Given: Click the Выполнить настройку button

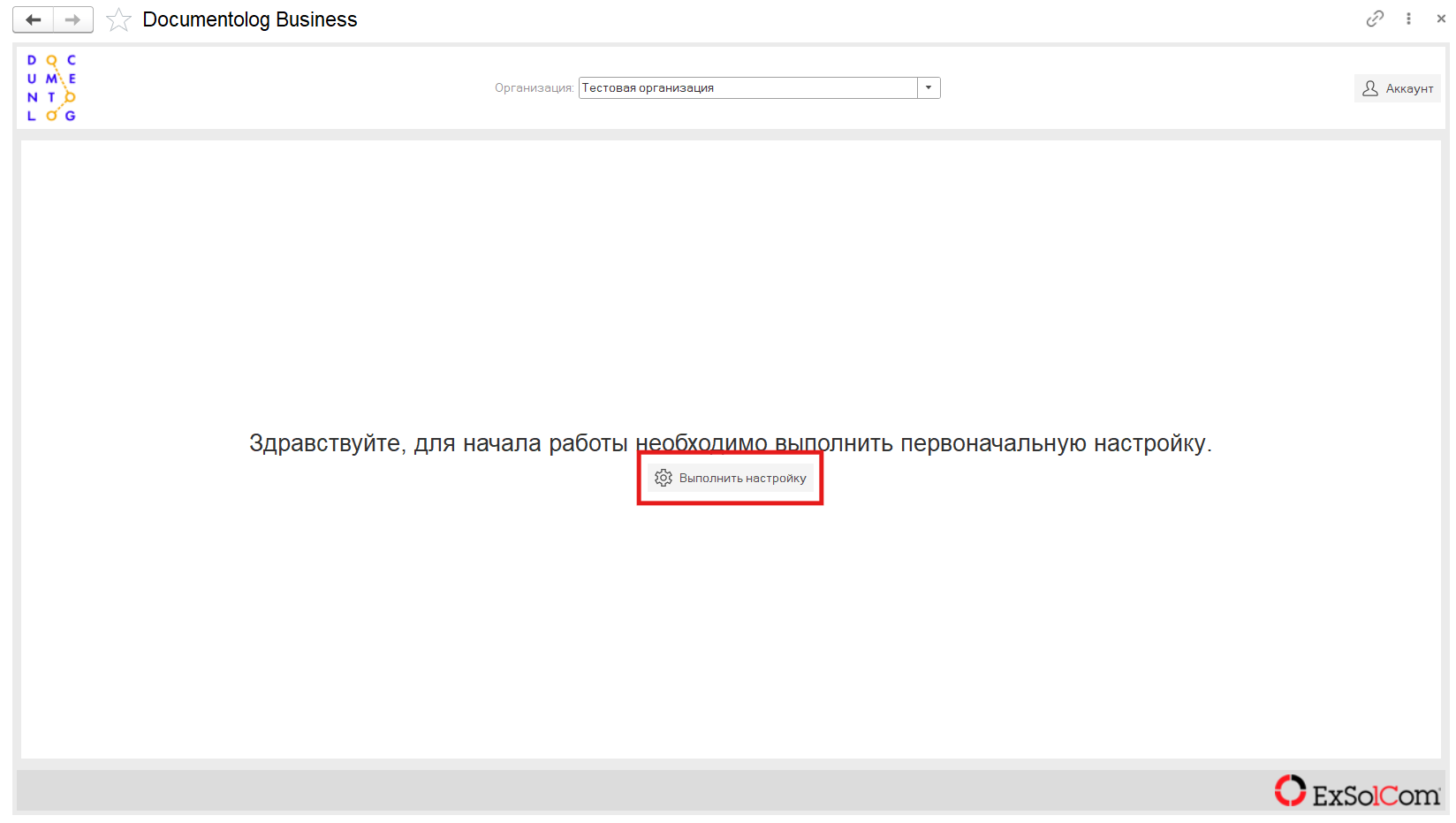Looking at the screenshot, I should (x=731, y=478).
